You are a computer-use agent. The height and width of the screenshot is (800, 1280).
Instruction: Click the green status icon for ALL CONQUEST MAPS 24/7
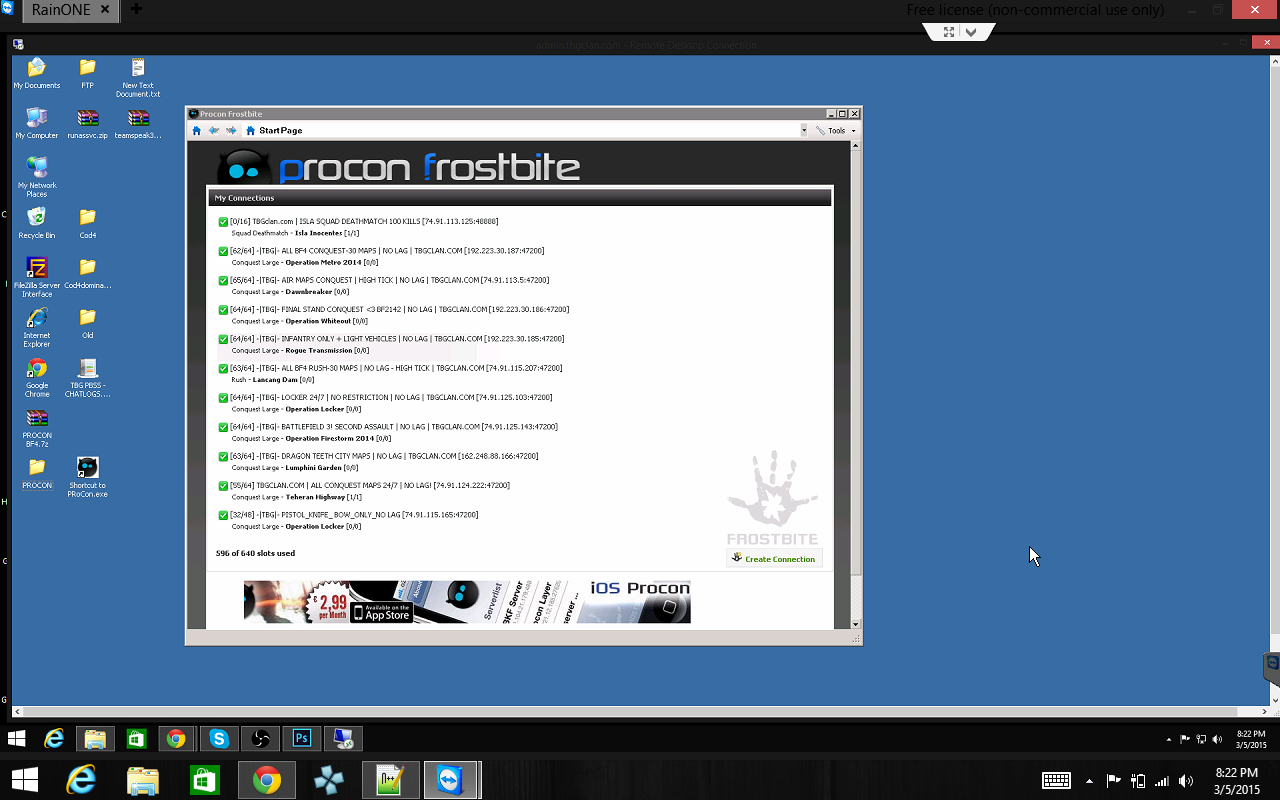coord(223,486)
